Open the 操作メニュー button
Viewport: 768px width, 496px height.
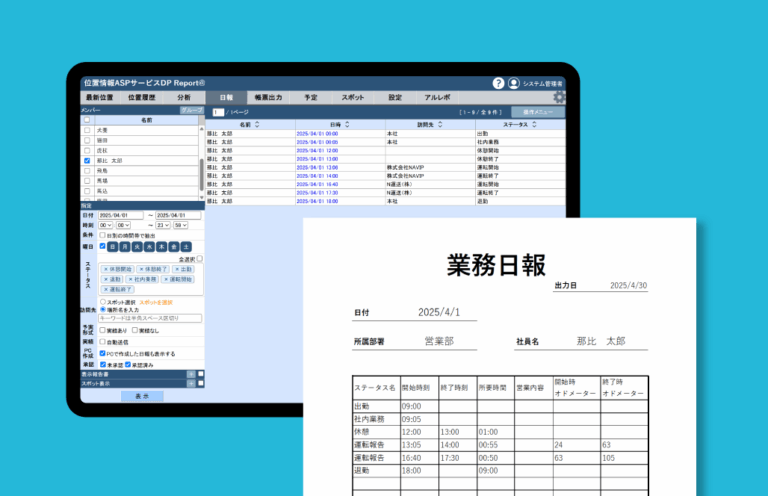tap(533, 112)
